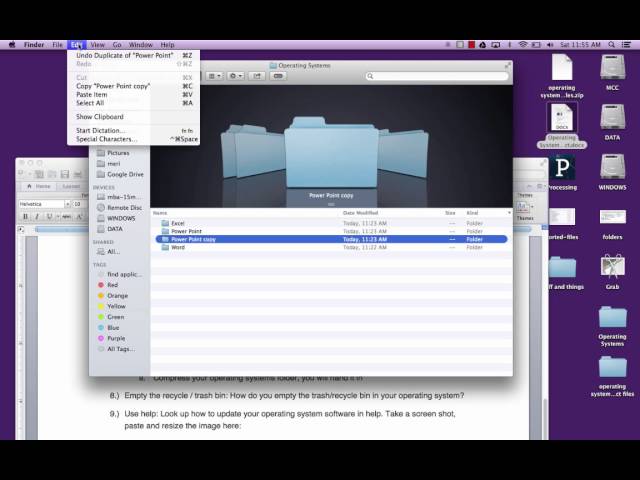Select the Word folder row

tap(331, 247)
